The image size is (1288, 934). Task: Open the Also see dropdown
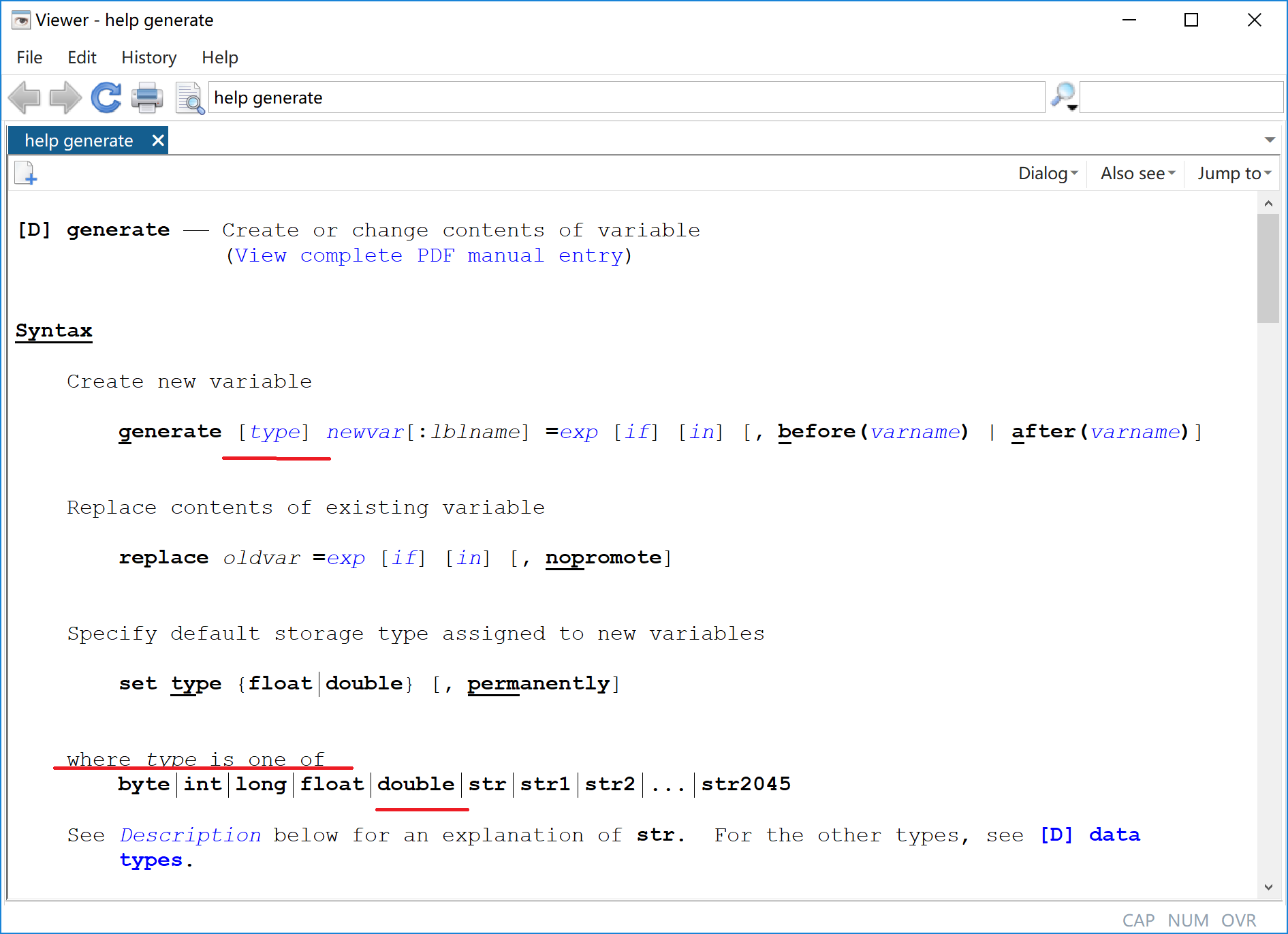click(x=1137, y=173)
